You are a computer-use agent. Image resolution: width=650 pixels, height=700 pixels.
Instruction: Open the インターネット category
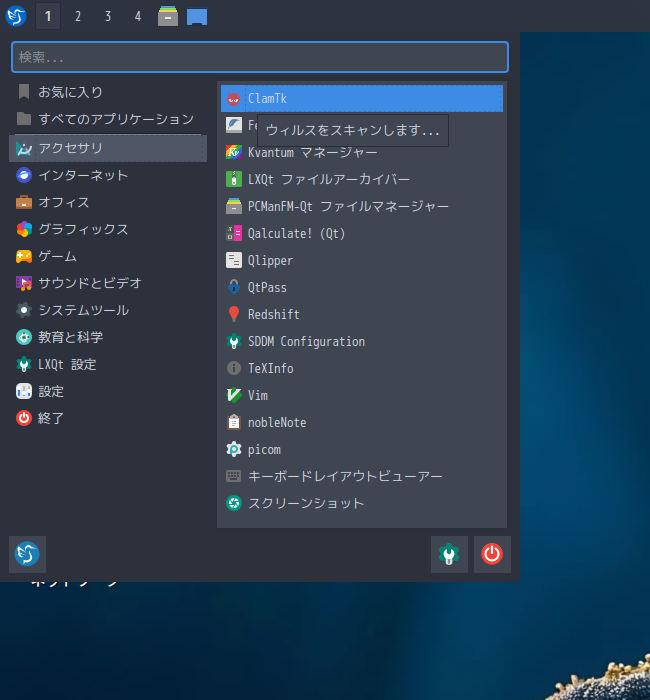107,175
